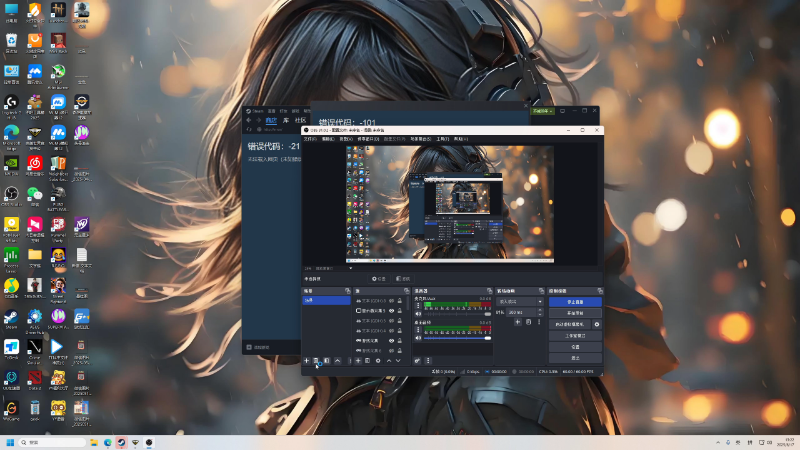800x450 pixels.
Task: Mute the Mic/Aux audio channel
Action: [418, 314]
